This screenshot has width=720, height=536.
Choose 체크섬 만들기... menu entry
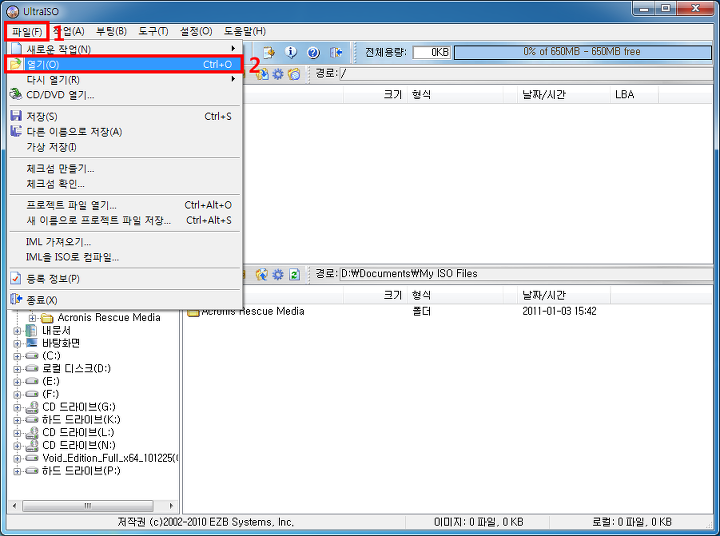pos(124,169)
